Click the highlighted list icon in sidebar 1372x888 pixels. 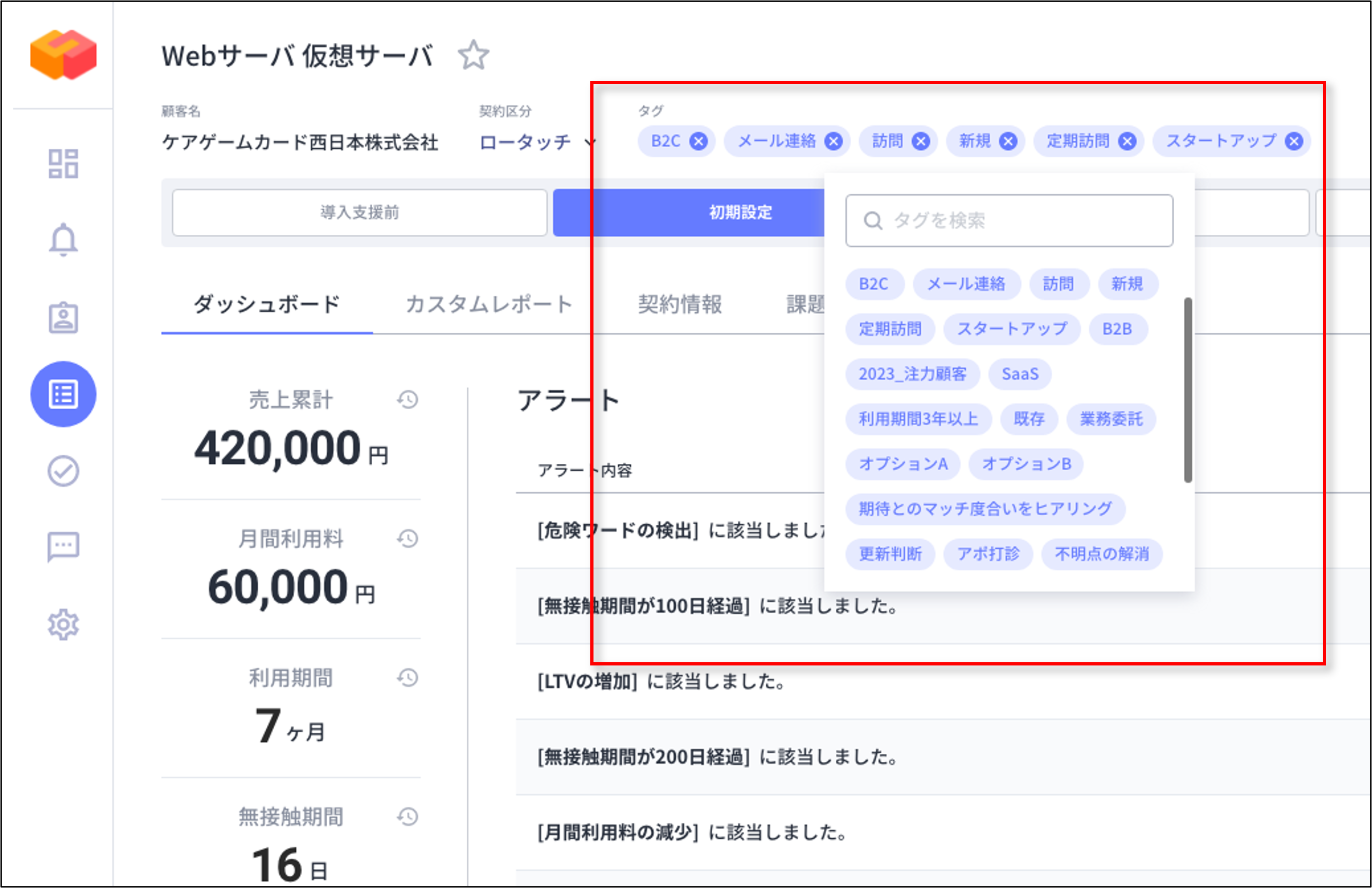pos(64,395)
